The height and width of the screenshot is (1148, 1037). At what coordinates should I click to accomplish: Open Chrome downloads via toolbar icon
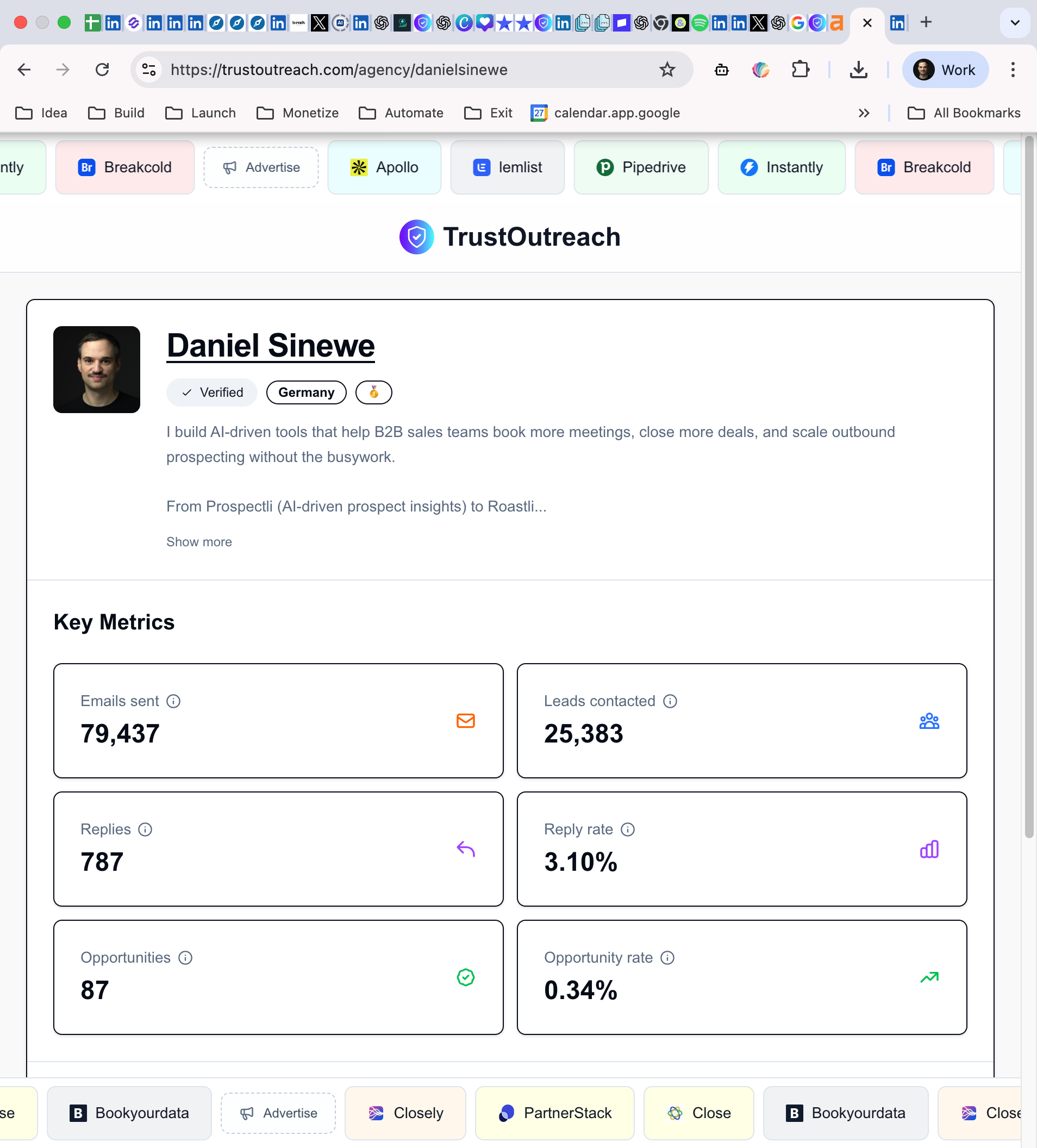(x=858, y=70)
